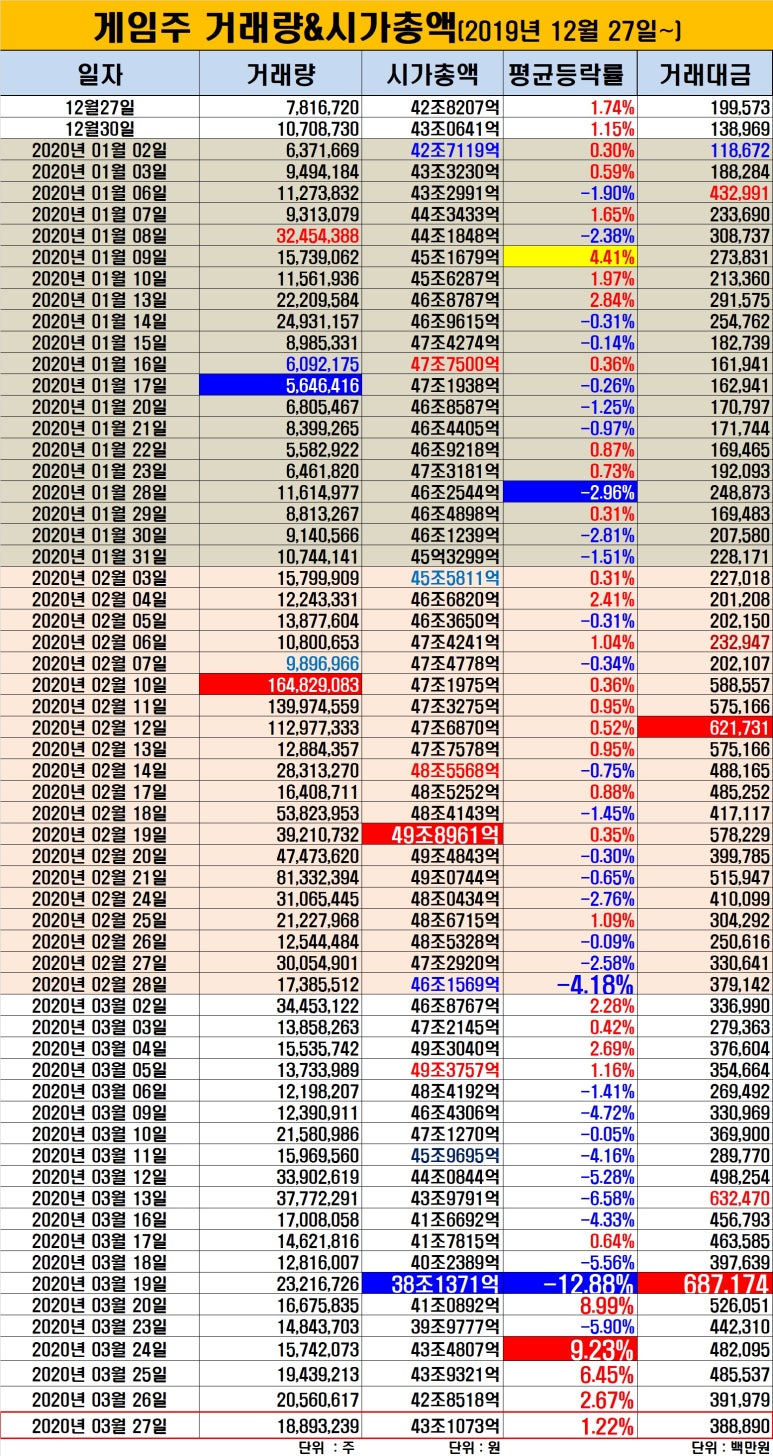Click the red-highlighted volume 164,829,083
The height and width of the screenshot is (1456, 773).
pyautogui.click(x=281, y=687)
